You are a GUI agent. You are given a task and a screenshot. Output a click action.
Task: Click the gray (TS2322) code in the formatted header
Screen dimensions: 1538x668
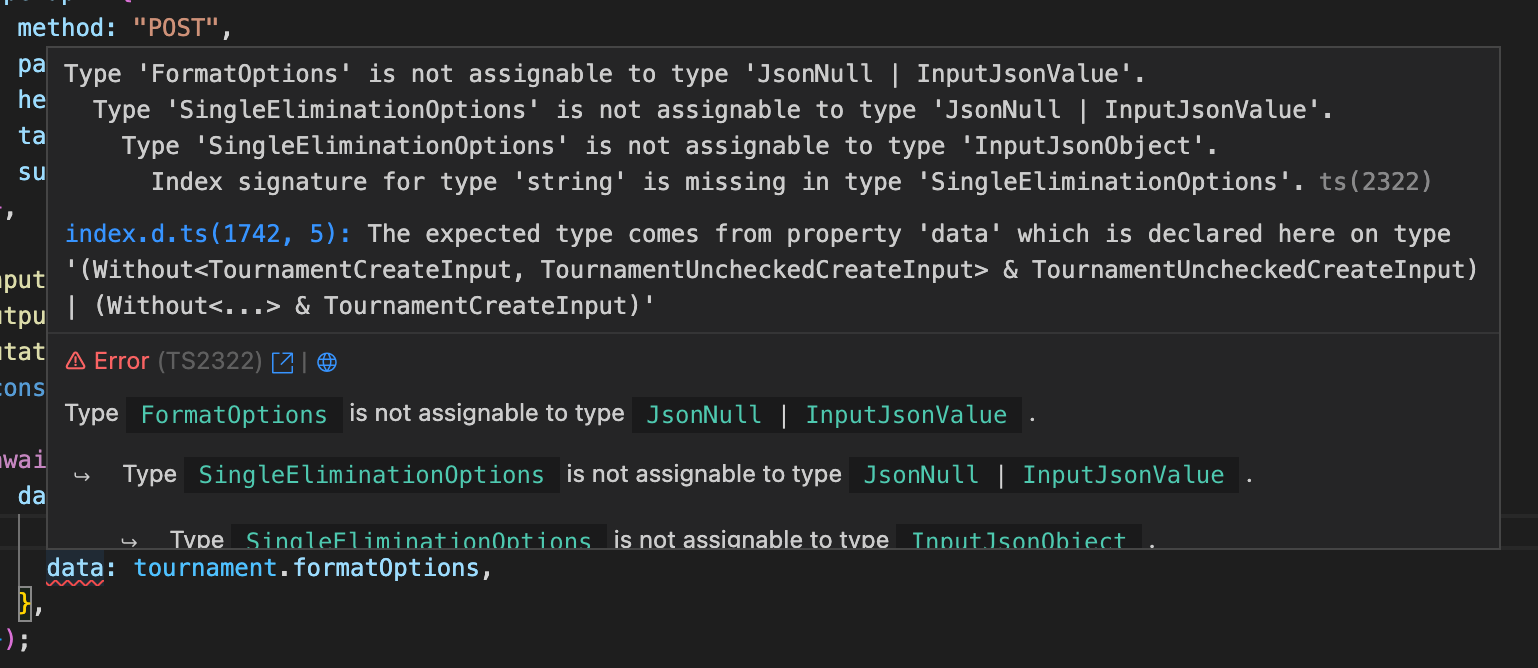coord(210,361)
